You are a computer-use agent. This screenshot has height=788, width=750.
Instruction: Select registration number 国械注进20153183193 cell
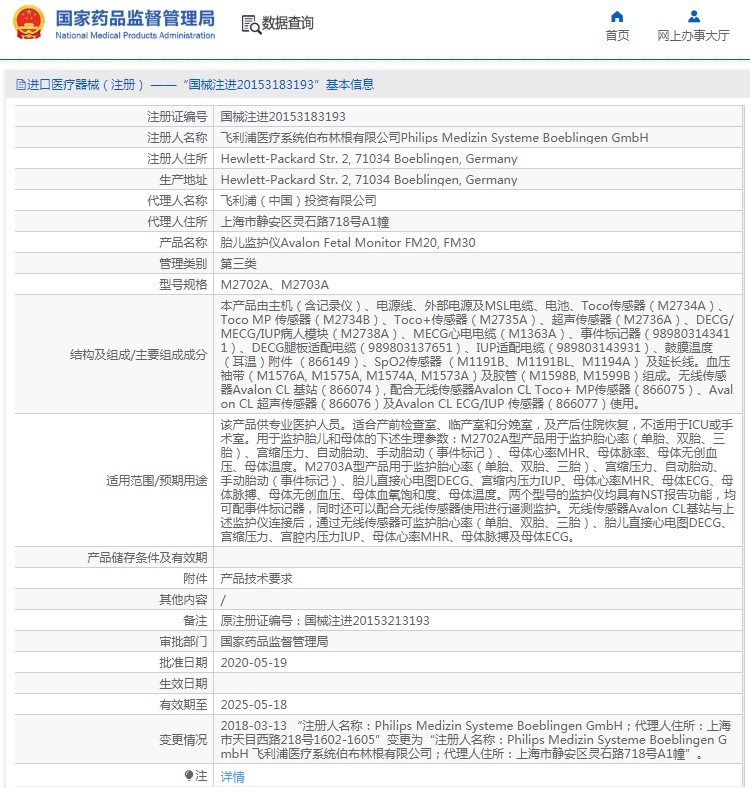coord(283,117)
